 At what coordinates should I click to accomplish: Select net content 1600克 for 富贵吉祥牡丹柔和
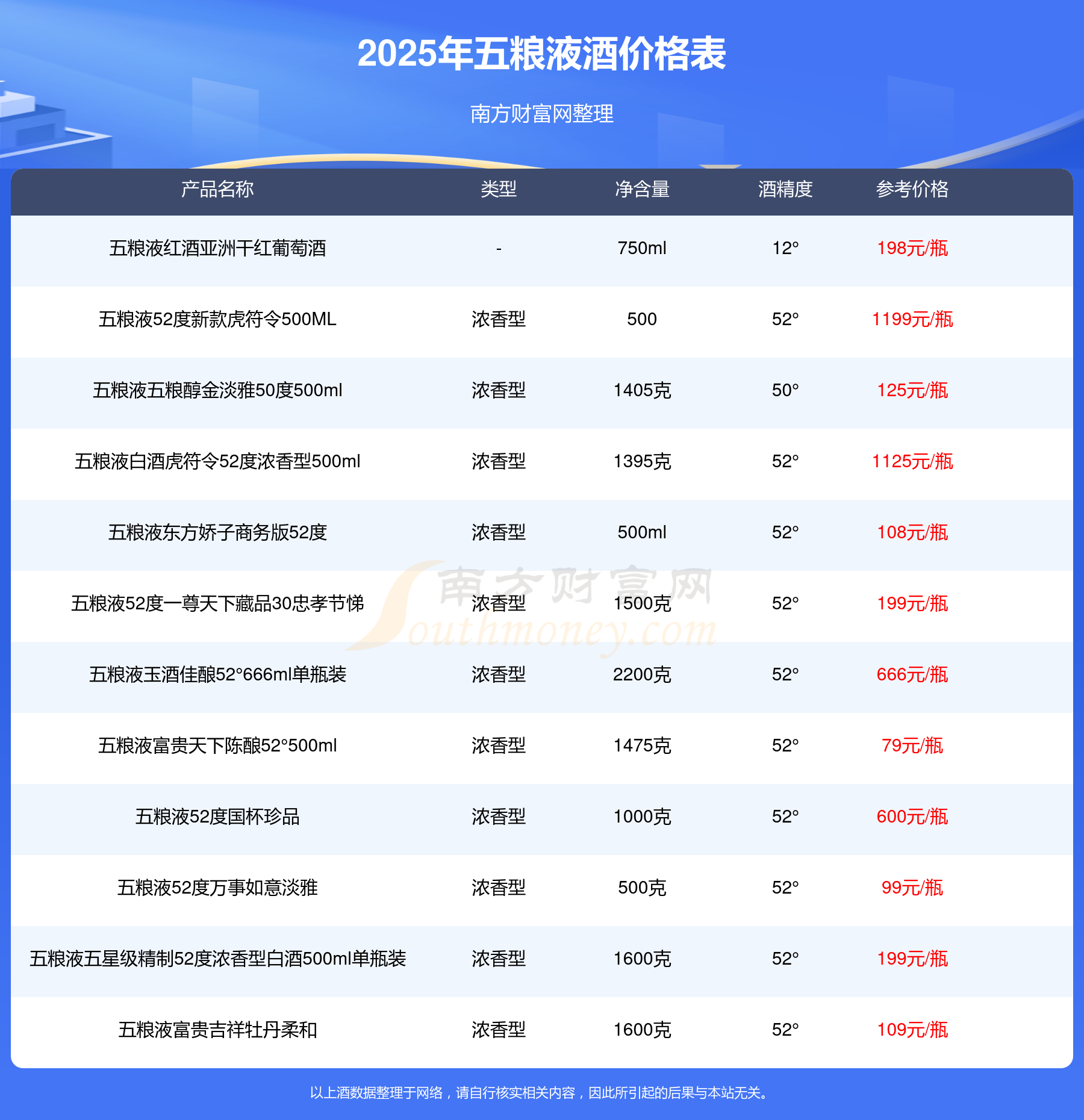pyautogui.click(x=642, y=1030)
